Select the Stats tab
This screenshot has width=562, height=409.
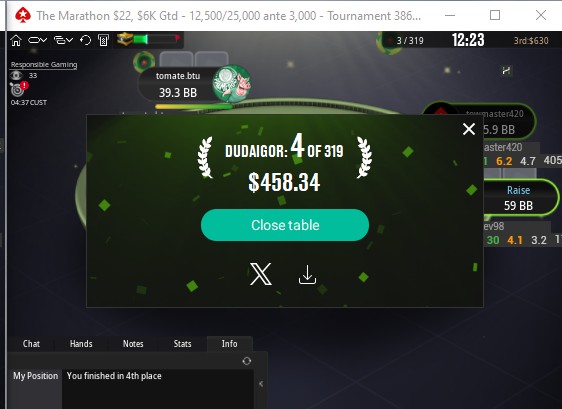click(x=182, y=343)
